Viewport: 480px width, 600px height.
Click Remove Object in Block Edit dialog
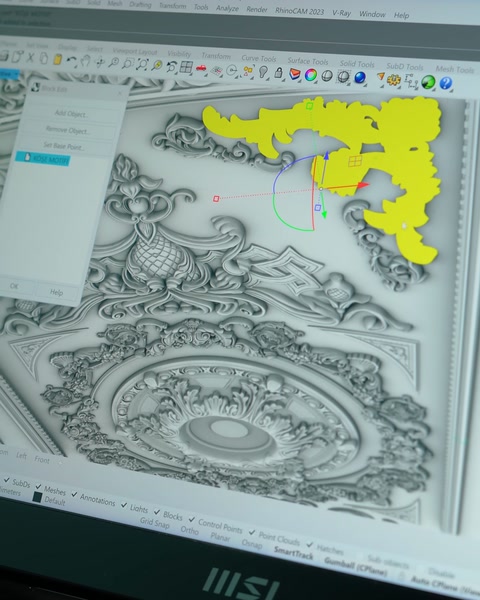(68, 130)
